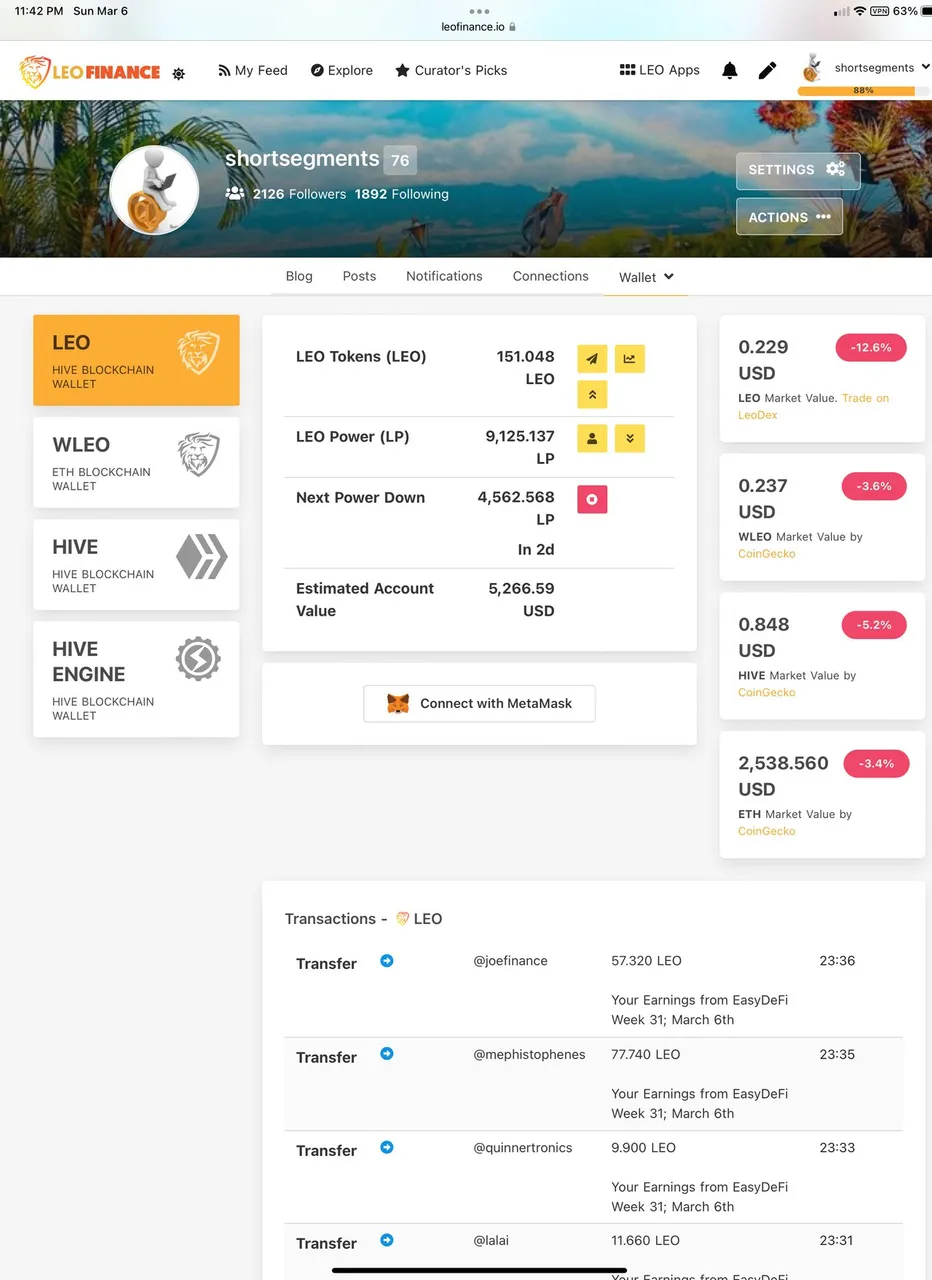Image resolution: width=932 pixels, height=1280 pixels.
Task: Switch to the Posts tab
Action: pos(359,276)
